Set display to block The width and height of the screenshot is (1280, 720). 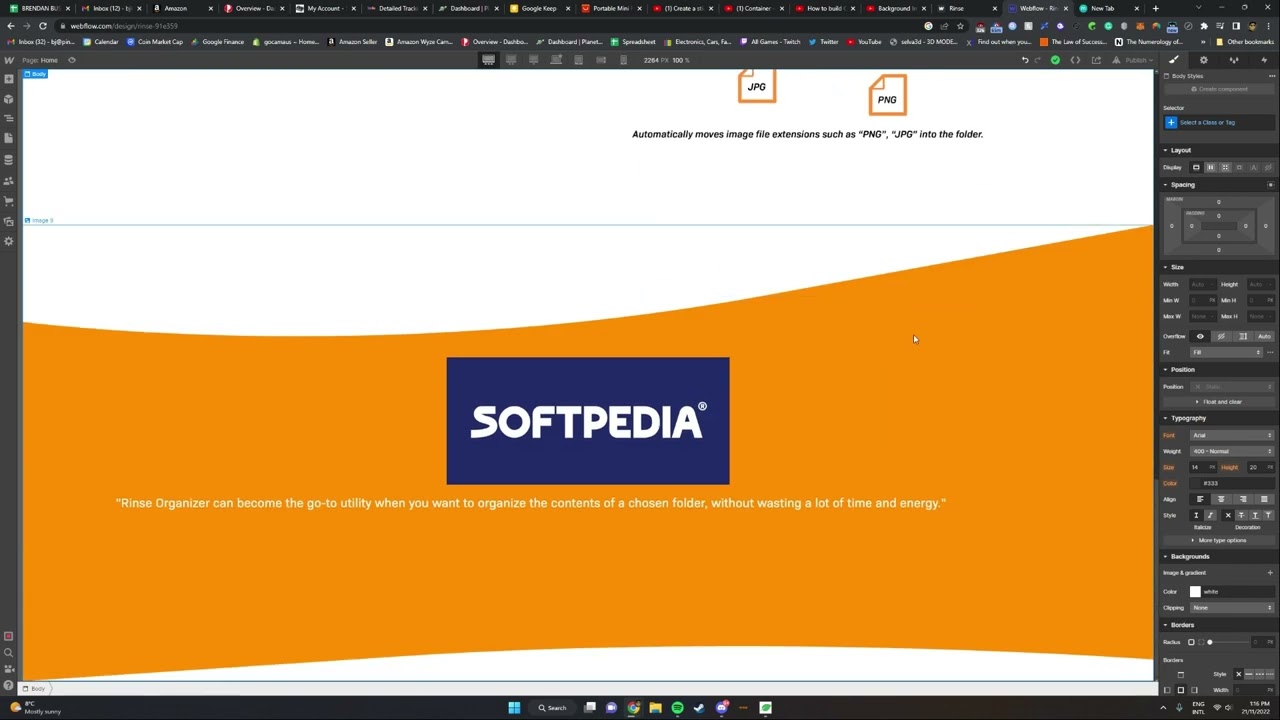click(x=1194, y=167)
